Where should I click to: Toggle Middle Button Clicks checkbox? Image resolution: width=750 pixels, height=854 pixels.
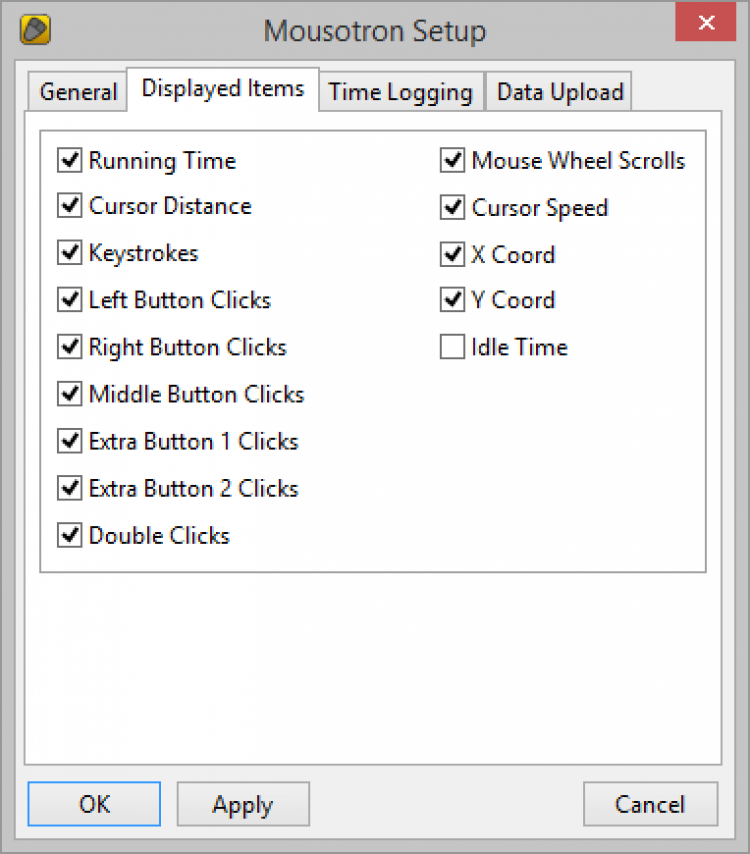pyautogui.click(x=70, y=395)
